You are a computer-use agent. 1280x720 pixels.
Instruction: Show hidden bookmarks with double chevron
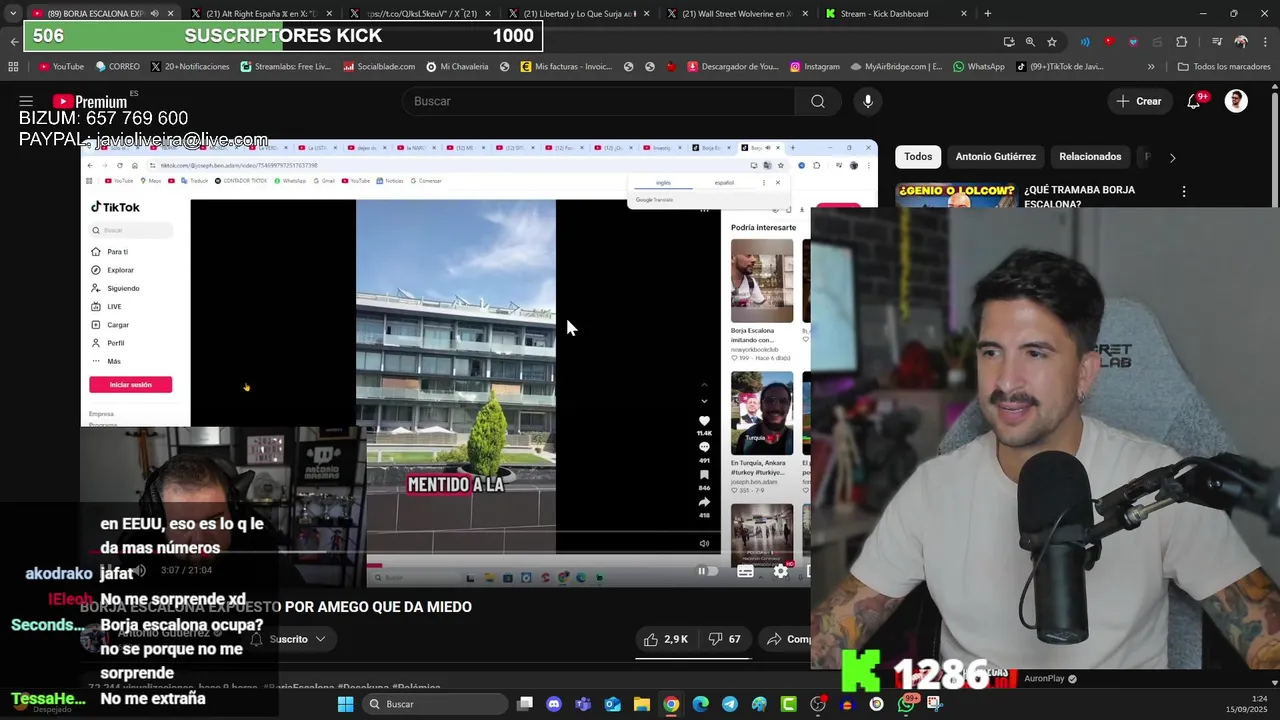click(1151, 67)
